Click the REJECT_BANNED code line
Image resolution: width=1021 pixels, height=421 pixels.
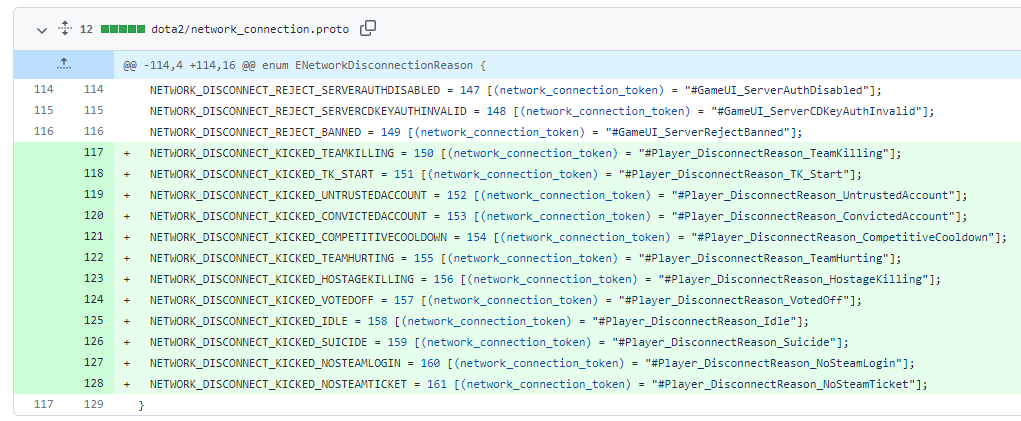pyautogui.click(x=476, y=132)
